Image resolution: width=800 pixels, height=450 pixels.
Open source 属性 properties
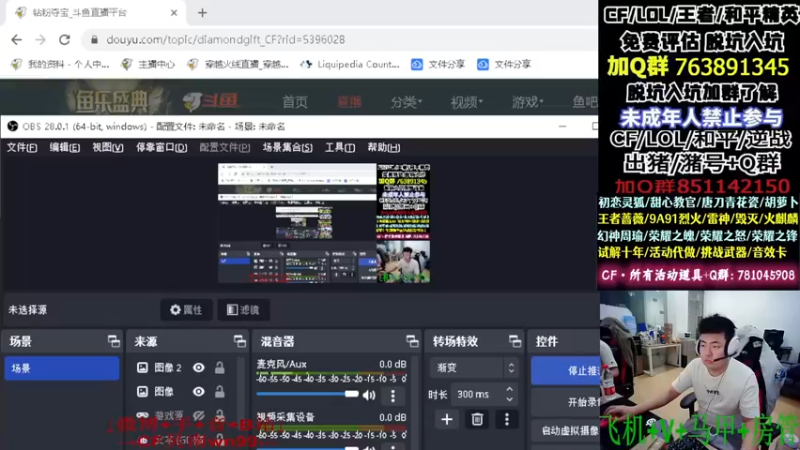click(x=187, y=310)
